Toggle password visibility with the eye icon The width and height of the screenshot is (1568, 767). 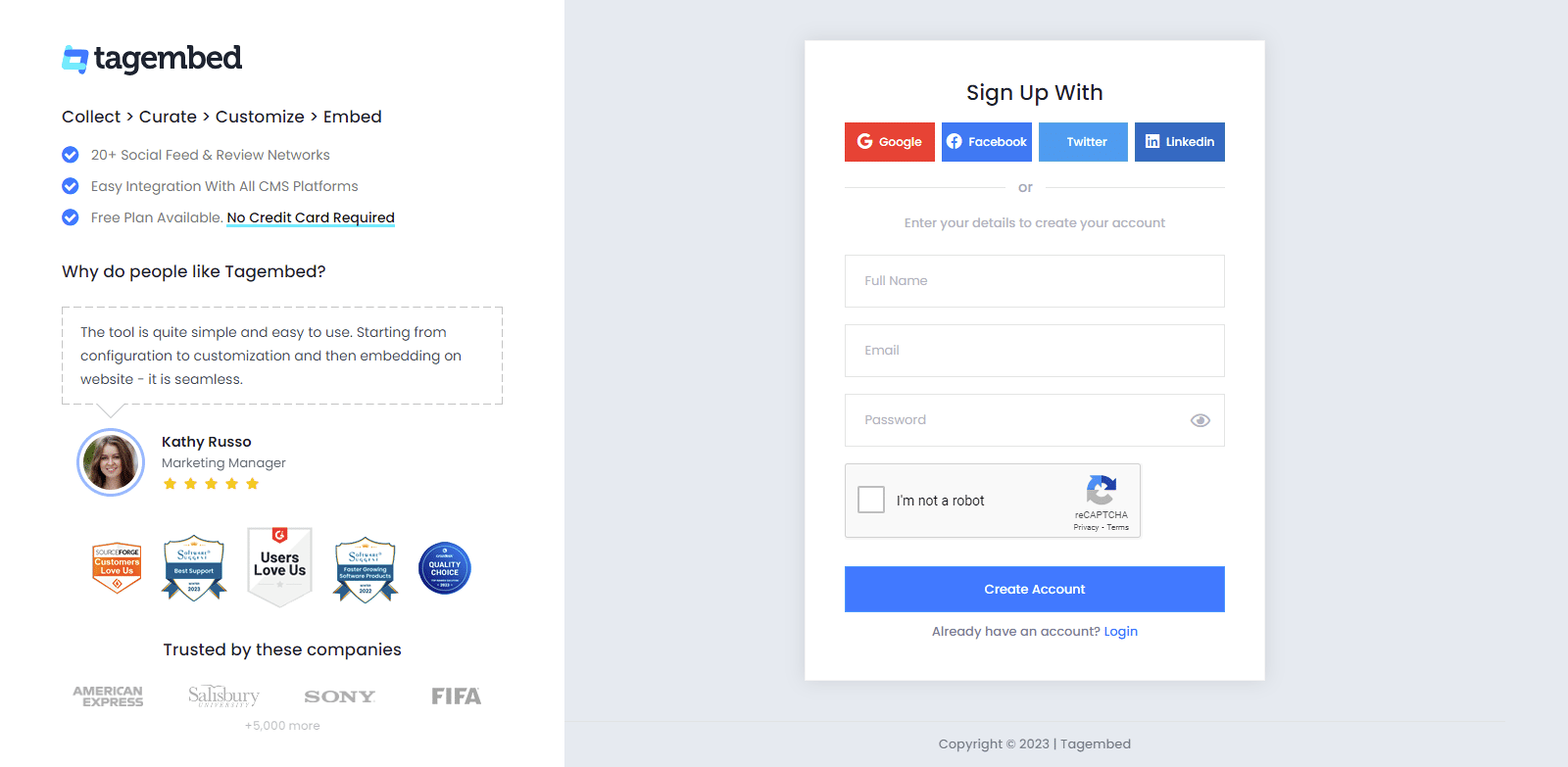point(1200,419)
